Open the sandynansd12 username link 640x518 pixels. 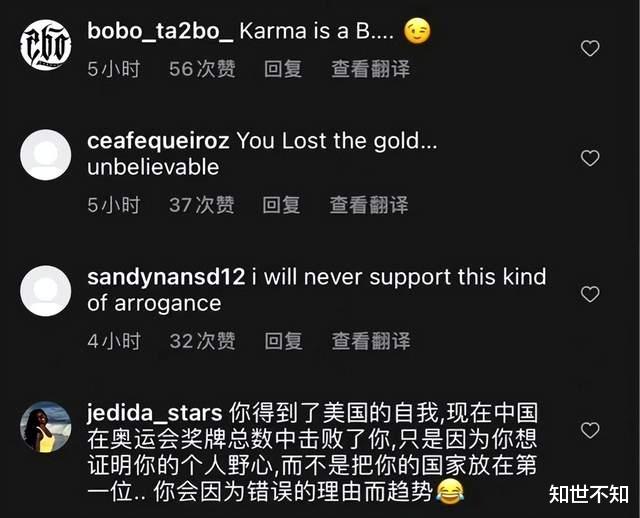[166, 277]
